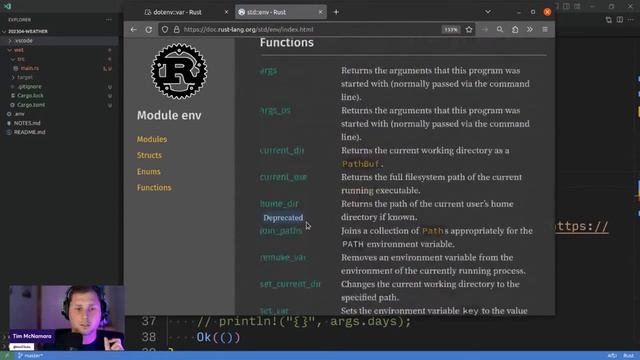Open VS Code editor more actions ellipsis

click(631, 20)
